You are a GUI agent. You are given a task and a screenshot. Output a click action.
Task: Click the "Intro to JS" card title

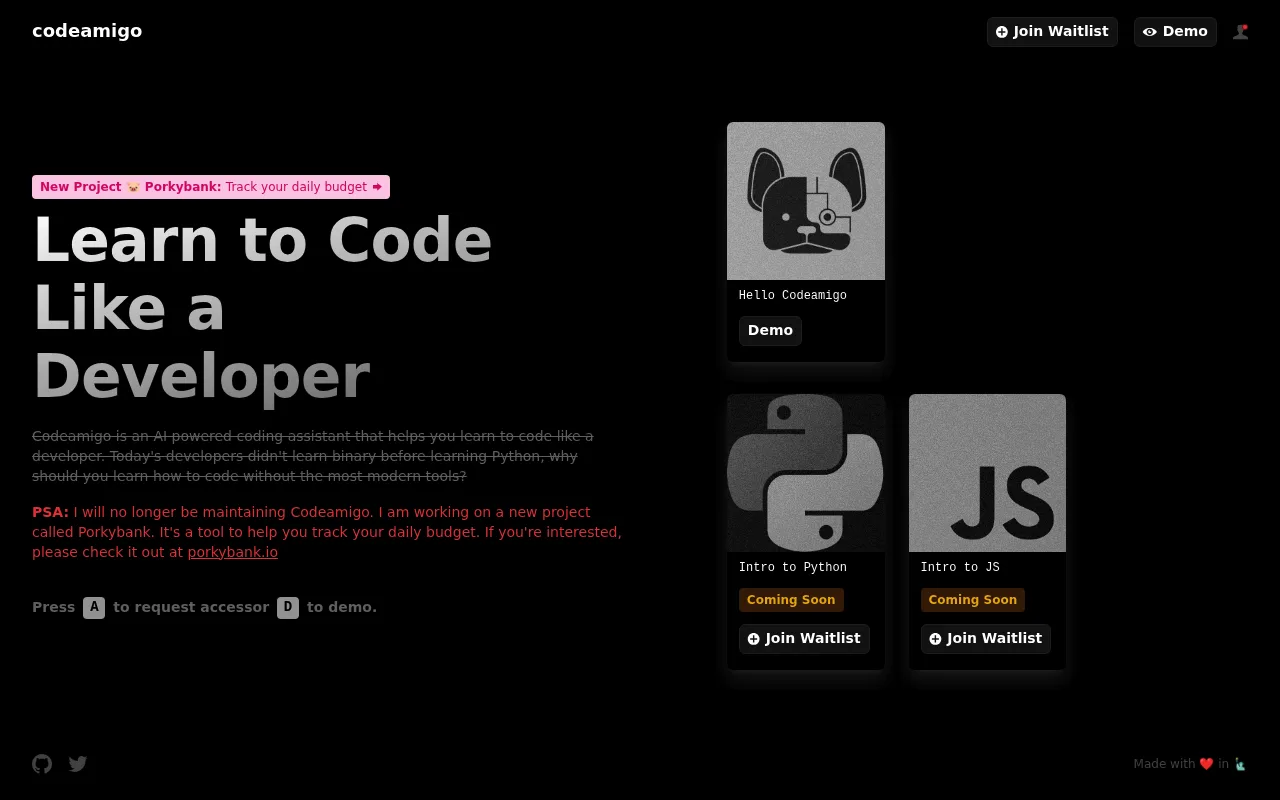pos(960,568)
